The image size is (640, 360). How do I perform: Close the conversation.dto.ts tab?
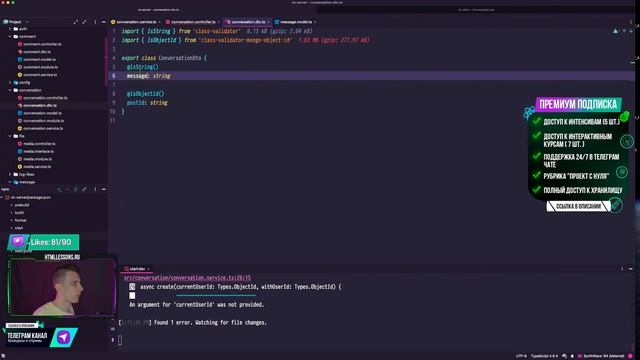coord(268,22)
